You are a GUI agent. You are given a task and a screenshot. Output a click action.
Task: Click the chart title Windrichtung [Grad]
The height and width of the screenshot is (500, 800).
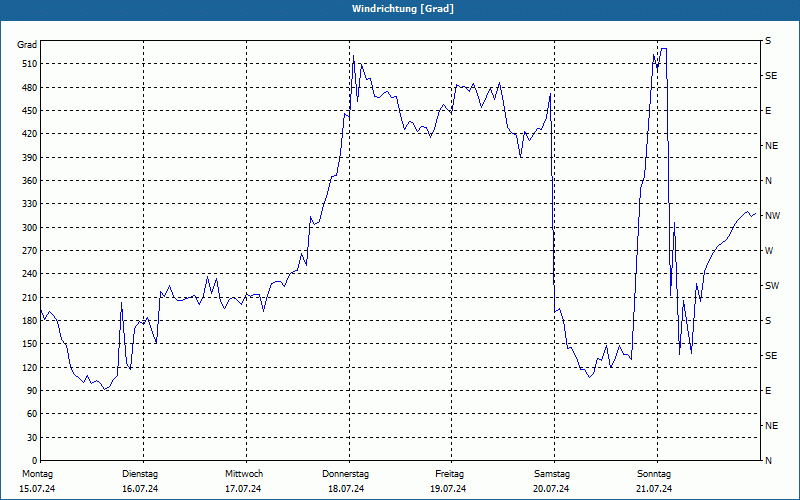click(403, 9)
